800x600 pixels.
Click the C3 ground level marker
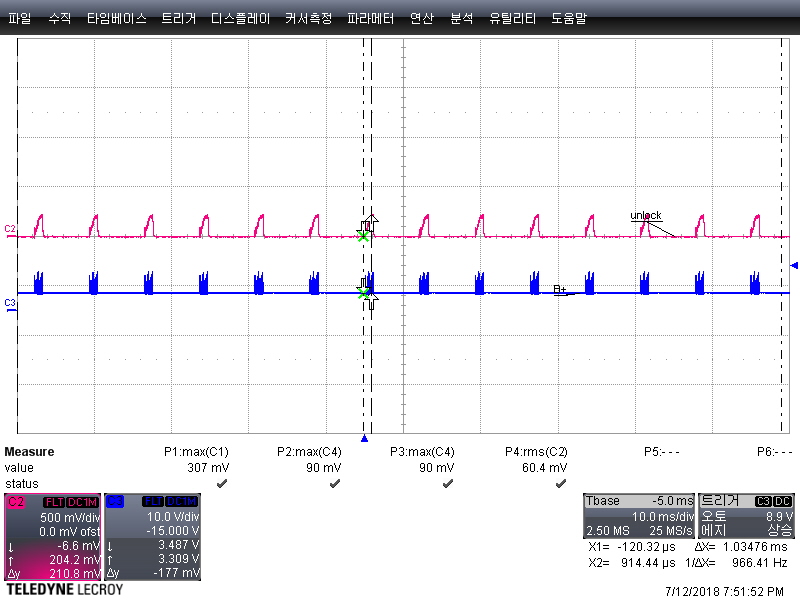[10, 304]
